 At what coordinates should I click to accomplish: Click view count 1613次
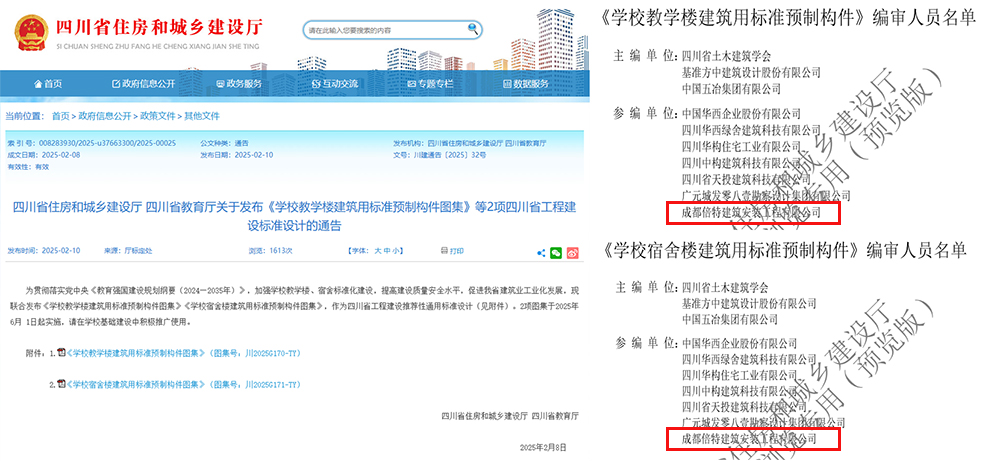pos(279,251)
